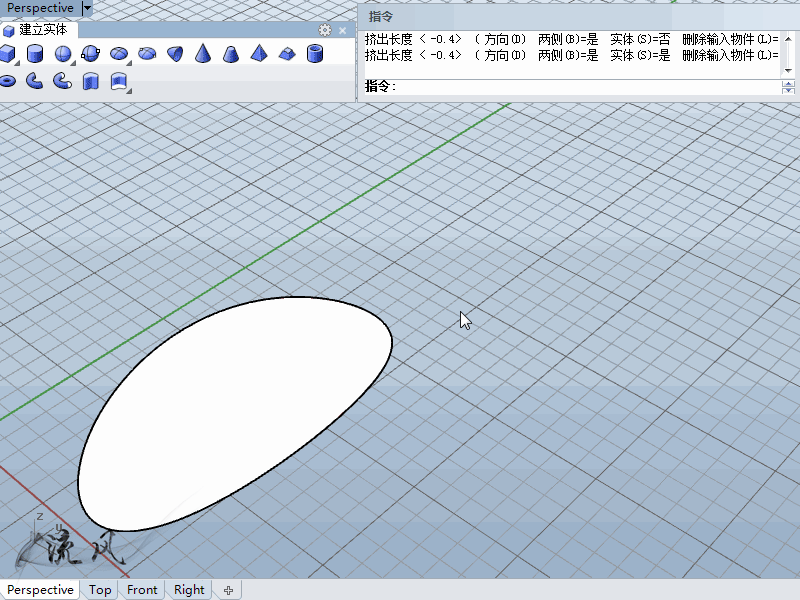Select the Extrude surface tool
The width and height of the screenshot is (800, 600).
[119, 82]
